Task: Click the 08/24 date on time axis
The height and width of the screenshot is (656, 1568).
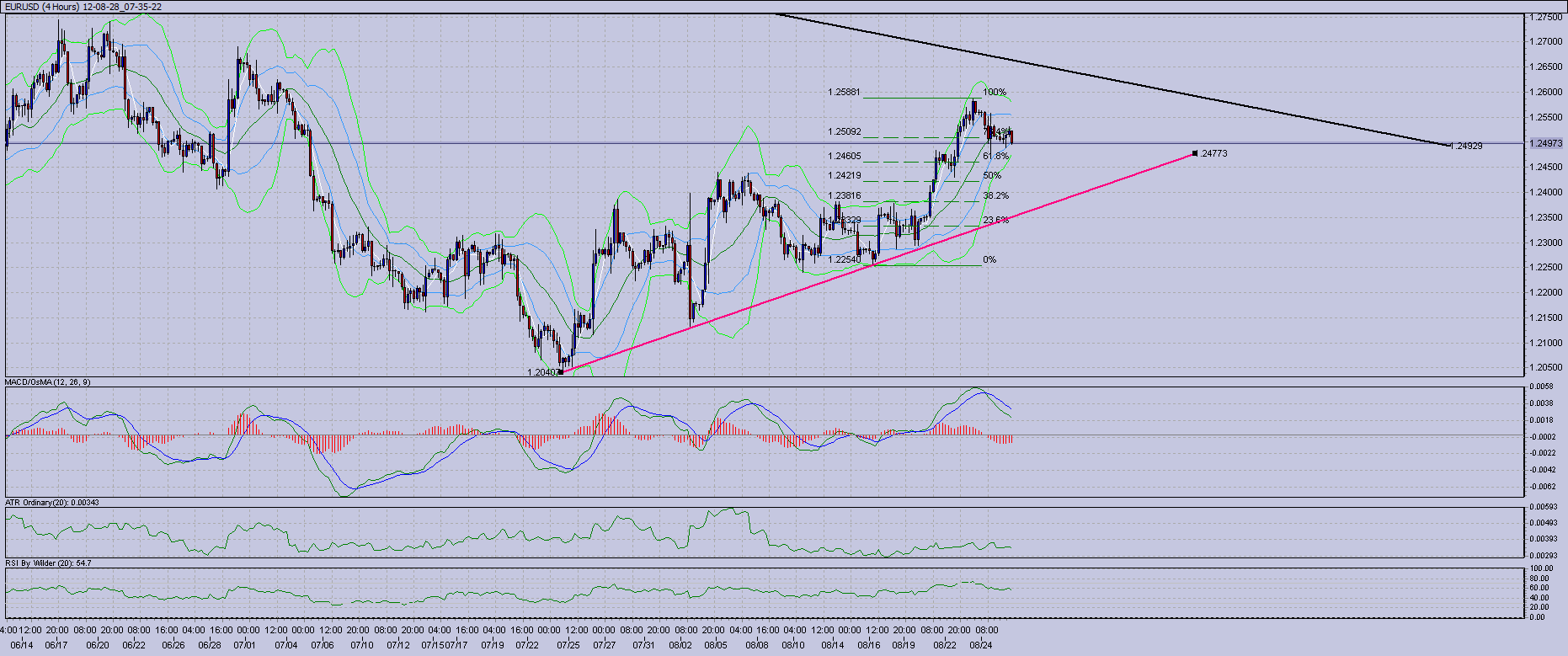Action: [x=980, y=645]
